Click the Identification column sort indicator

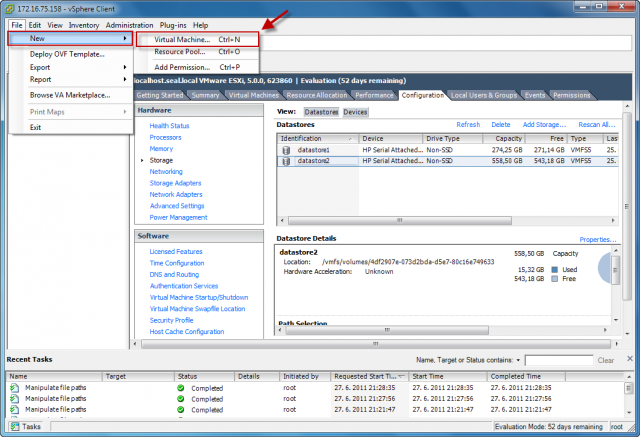pyautogui.click(x=350, y=139)
